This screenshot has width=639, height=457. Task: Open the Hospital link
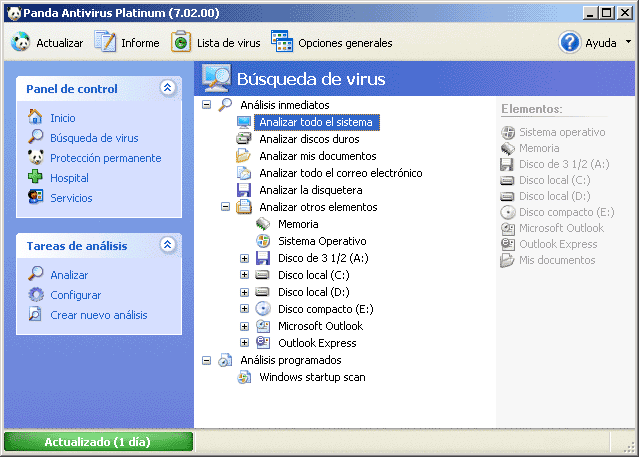point(69,178)
